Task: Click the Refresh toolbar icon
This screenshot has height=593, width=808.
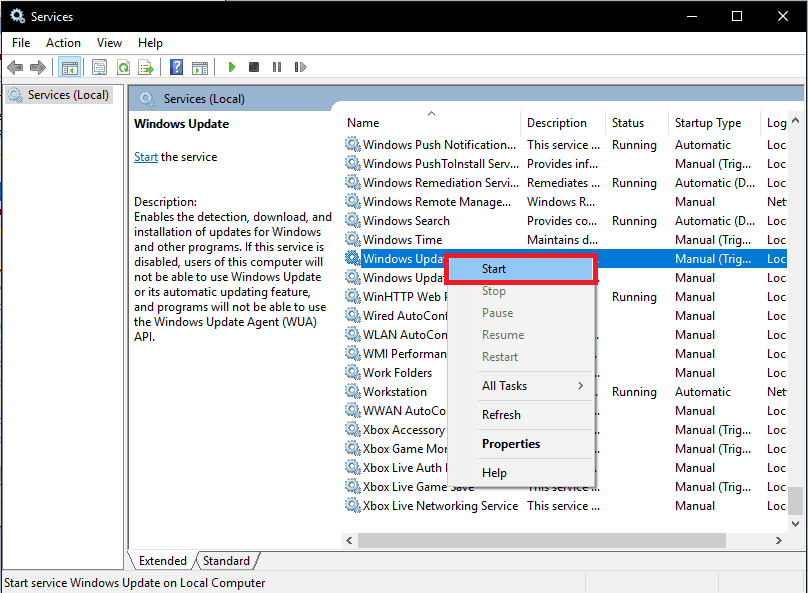Action: 123,67
